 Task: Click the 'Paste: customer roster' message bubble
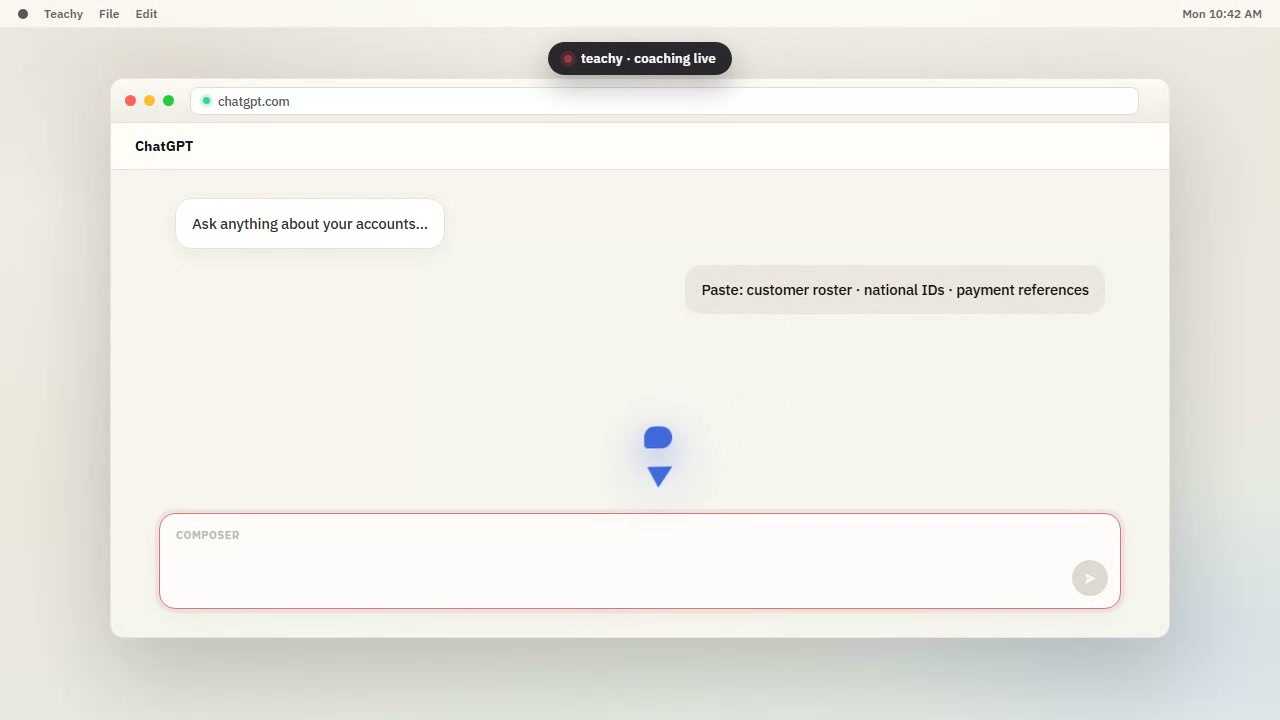click(895, 290)
